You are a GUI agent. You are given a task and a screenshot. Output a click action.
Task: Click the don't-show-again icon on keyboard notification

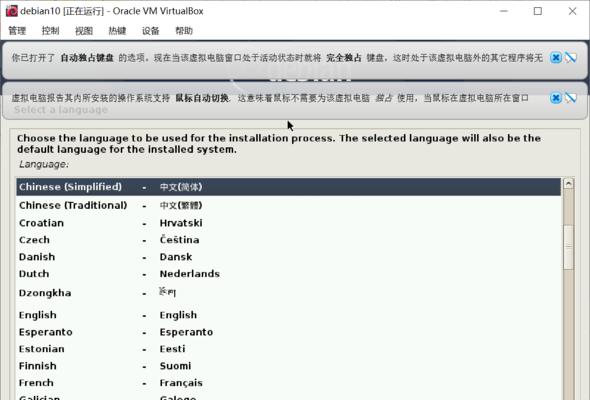[571, 58]
